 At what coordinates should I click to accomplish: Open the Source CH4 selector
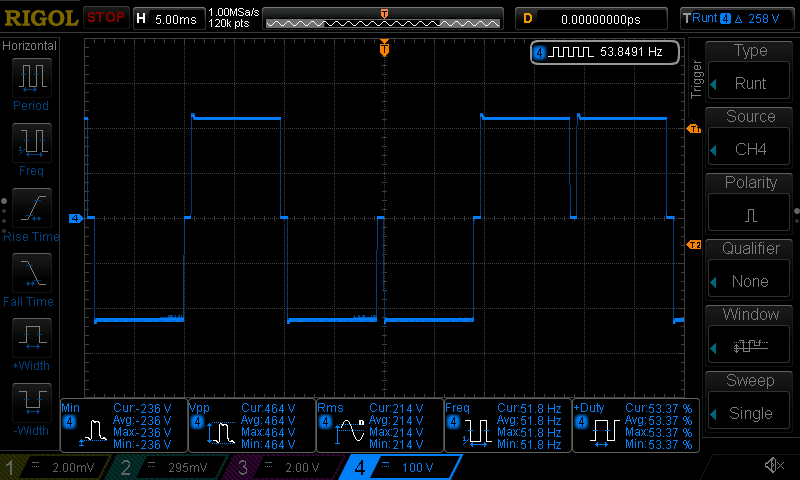tap(750, 138)
